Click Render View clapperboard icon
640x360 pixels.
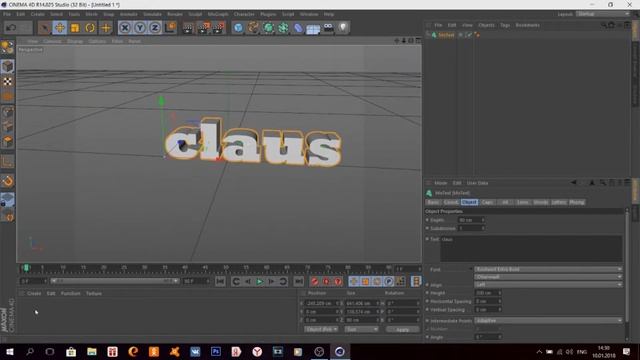188,28
